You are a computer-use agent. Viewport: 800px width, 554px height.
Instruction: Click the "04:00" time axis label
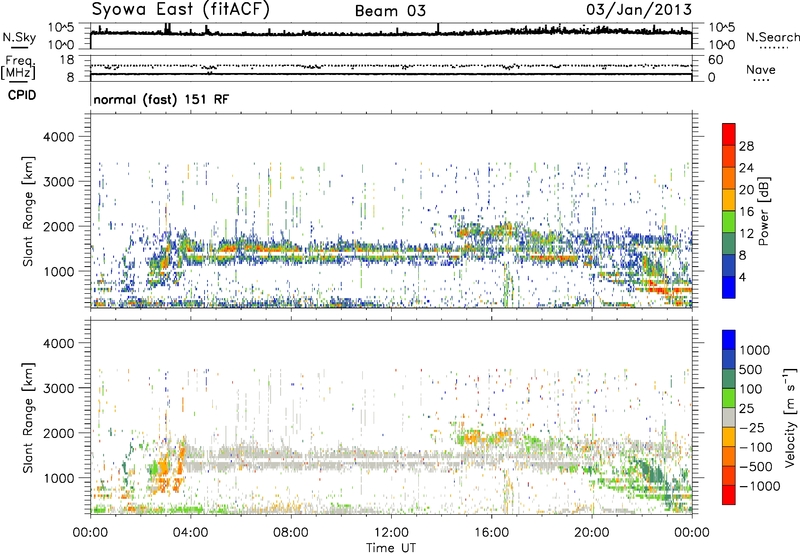(190, 533)
